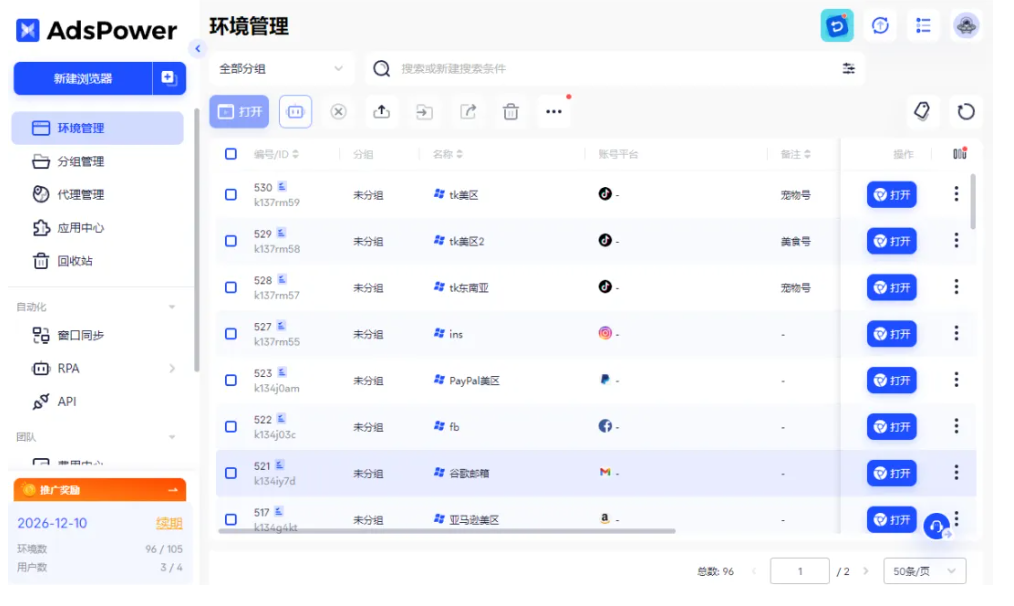Open the customer support headset bubble
Screen dimensions: 1014x606
(936, 527)
